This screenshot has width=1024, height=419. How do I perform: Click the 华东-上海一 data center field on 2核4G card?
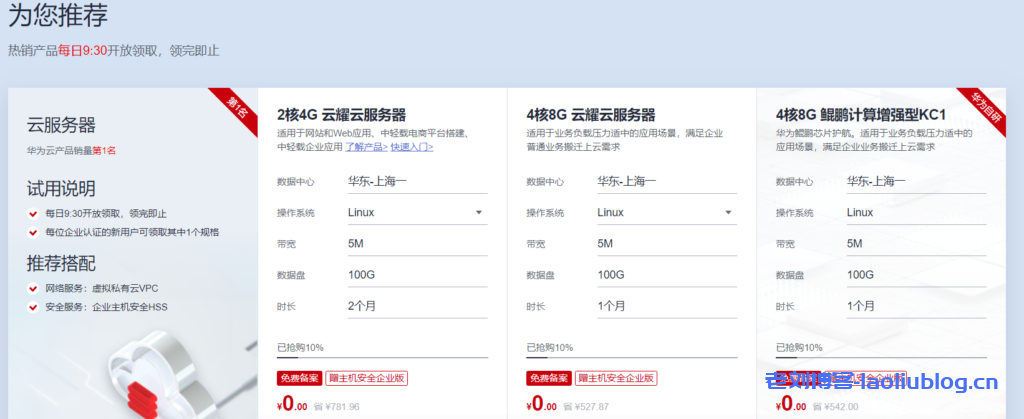[415, 181]
